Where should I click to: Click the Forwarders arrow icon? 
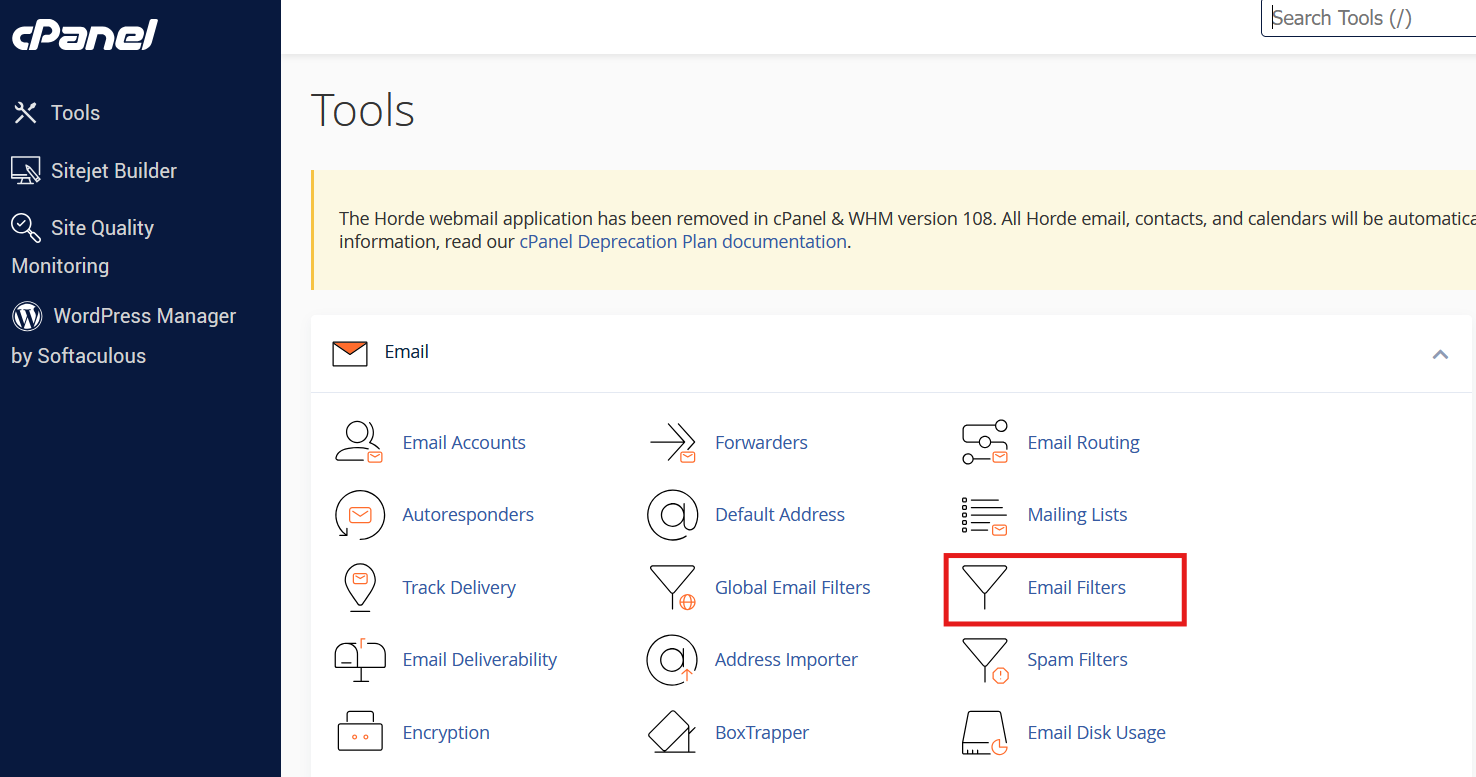[x=672, y=442]
